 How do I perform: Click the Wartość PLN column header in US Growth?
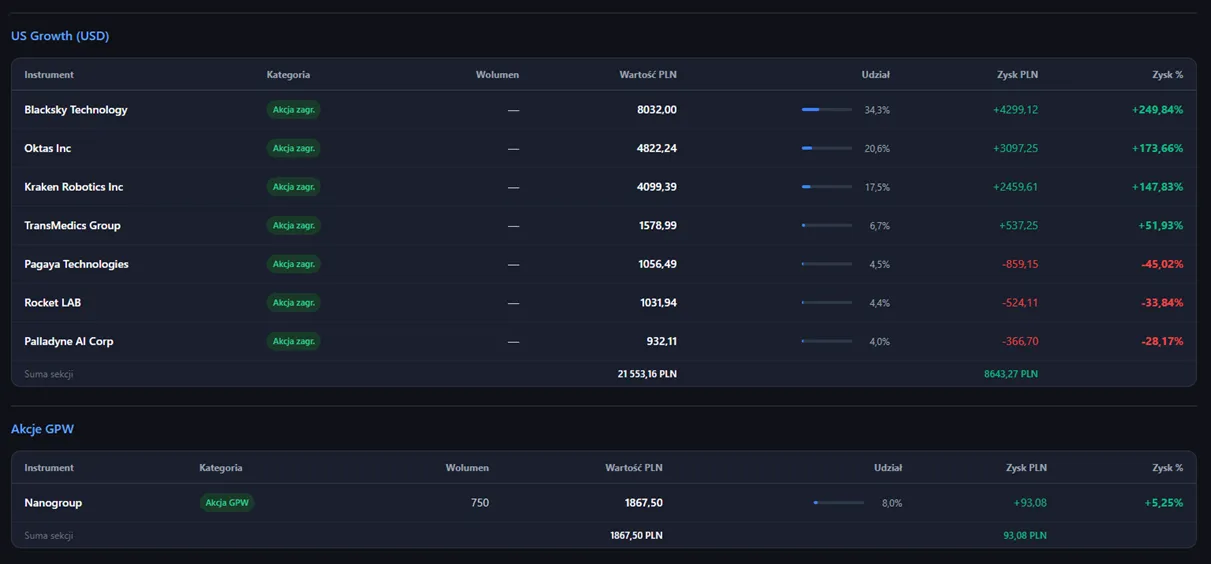click(648, 75)
